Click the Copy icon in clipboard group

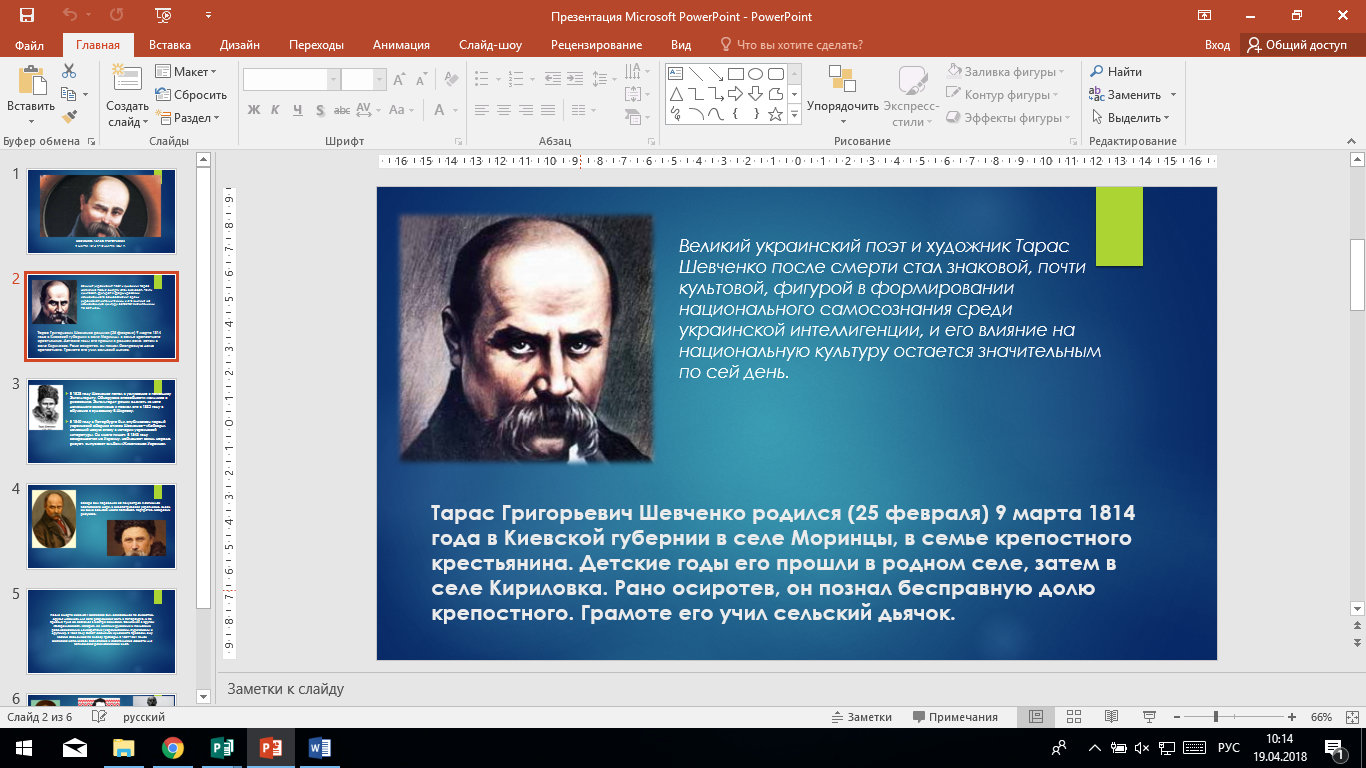tap(66, 94)
